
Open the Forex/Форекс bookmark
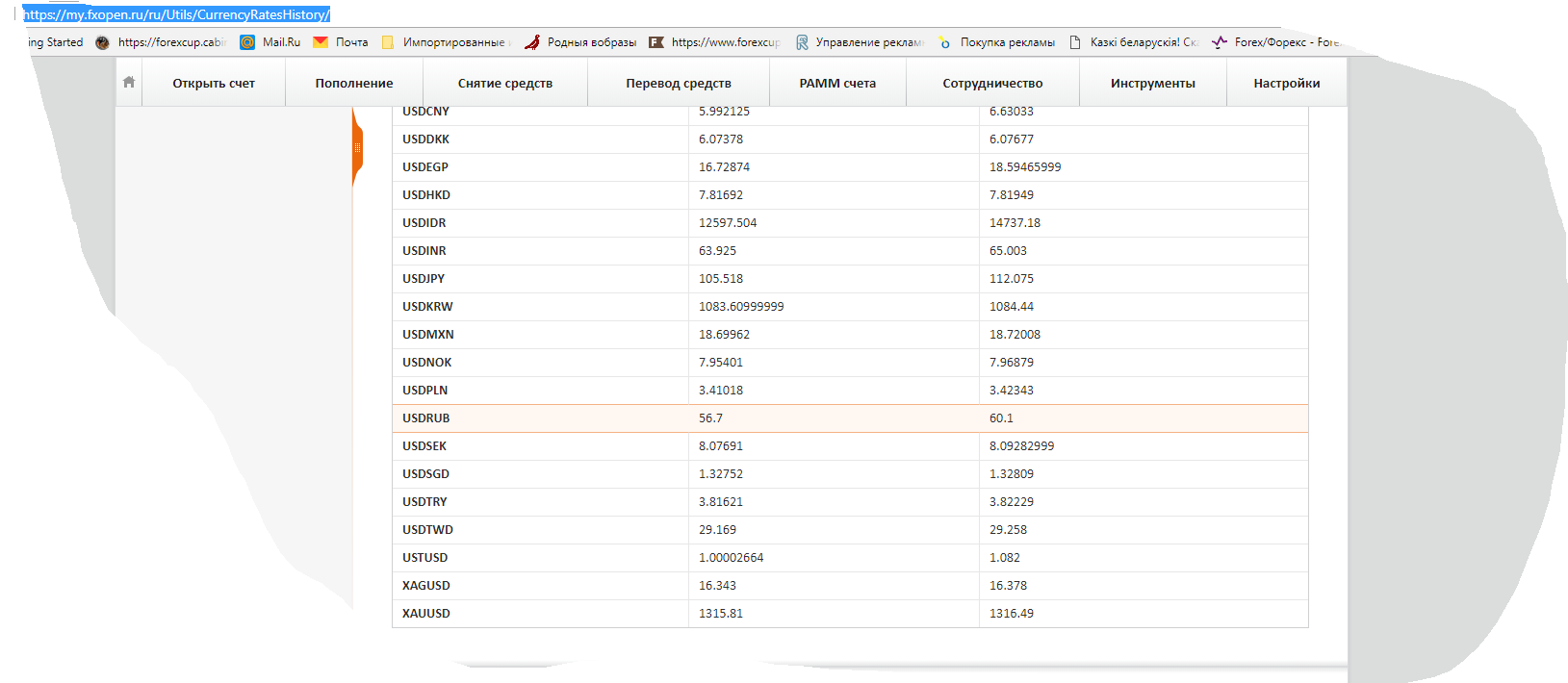point(1220,42)
